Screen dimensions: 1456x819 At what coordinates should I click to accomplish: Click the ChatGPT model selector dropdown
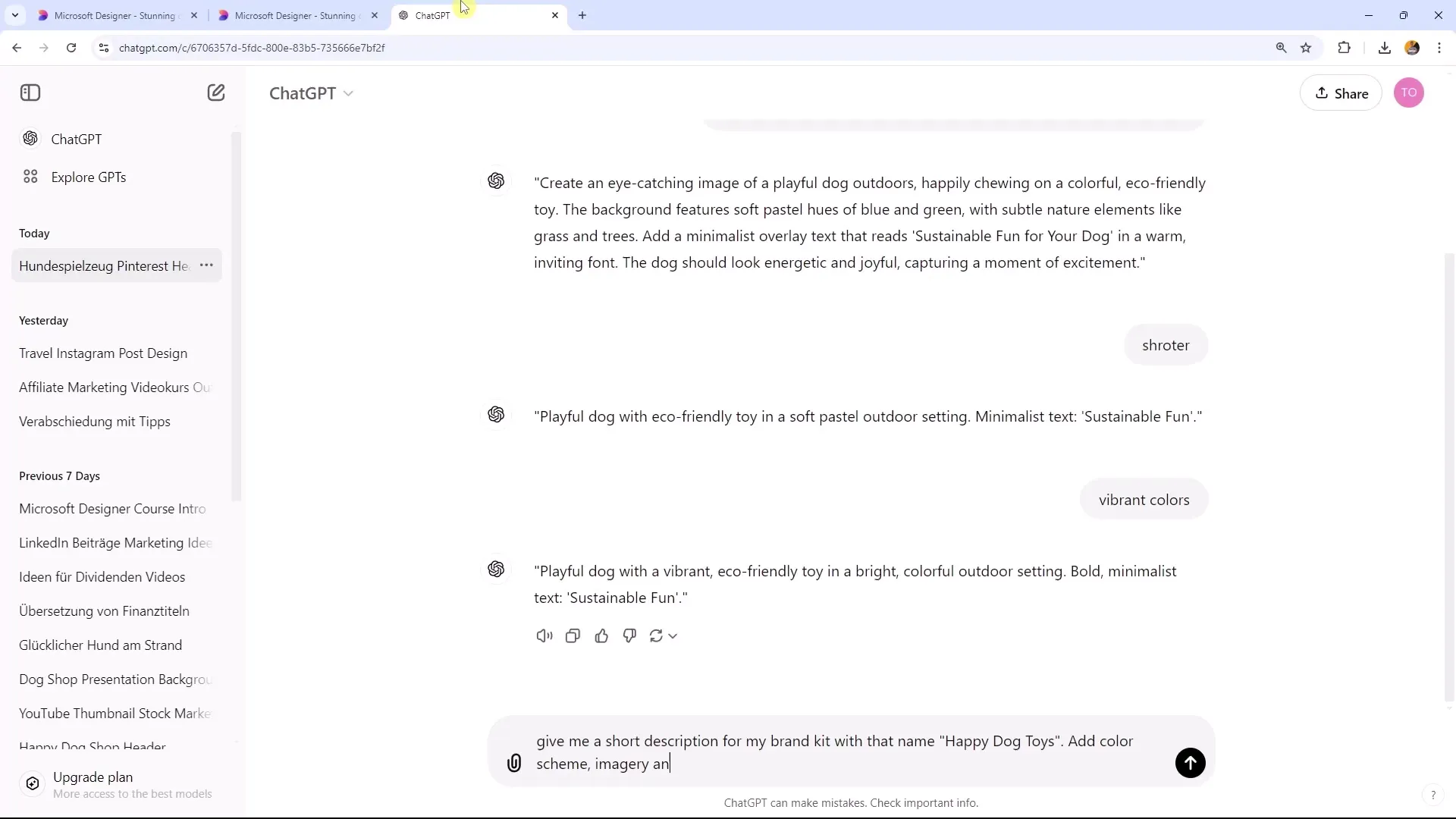coord(310,92)
